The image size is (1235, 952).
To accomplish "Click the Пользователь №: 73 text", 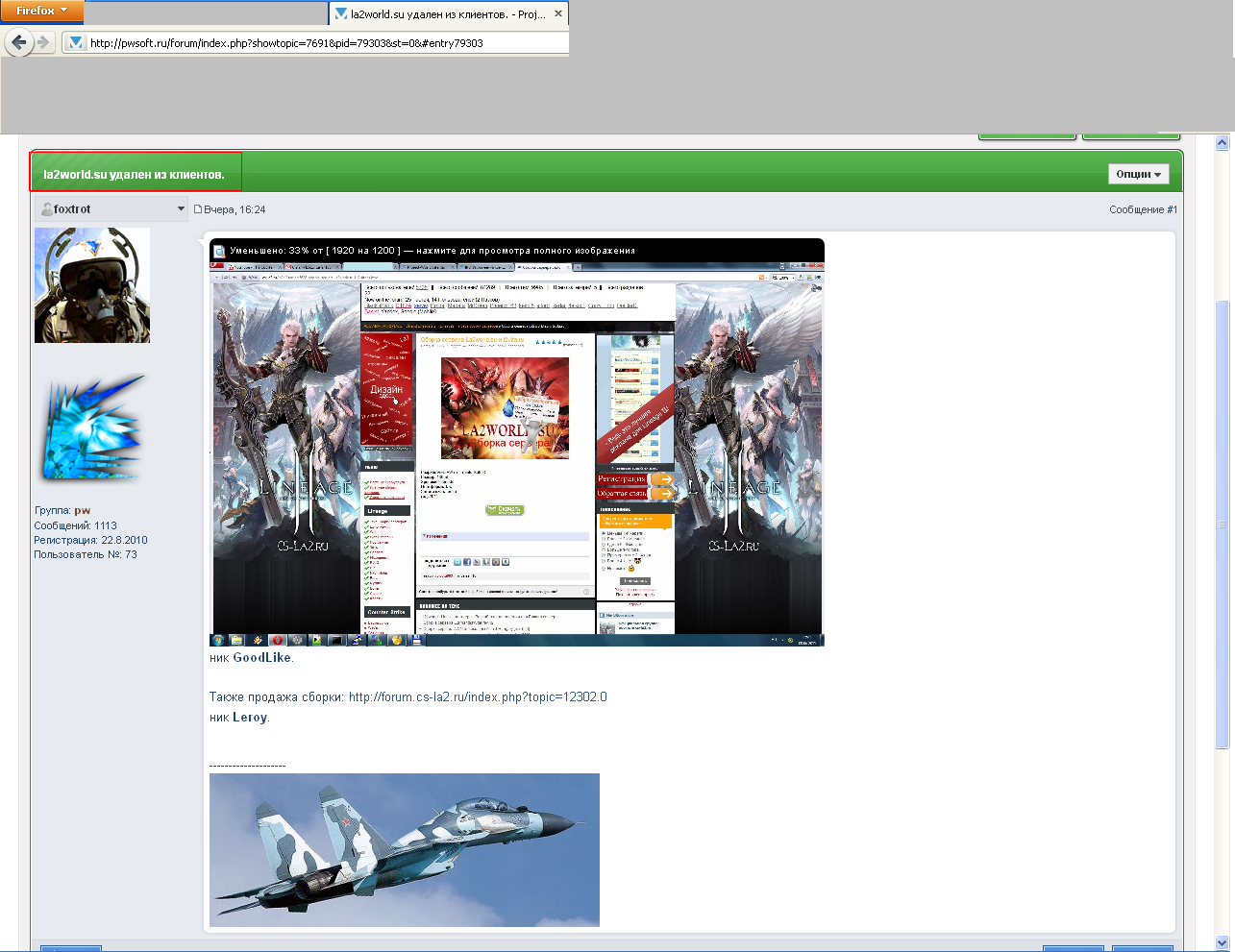I will 86,554.
